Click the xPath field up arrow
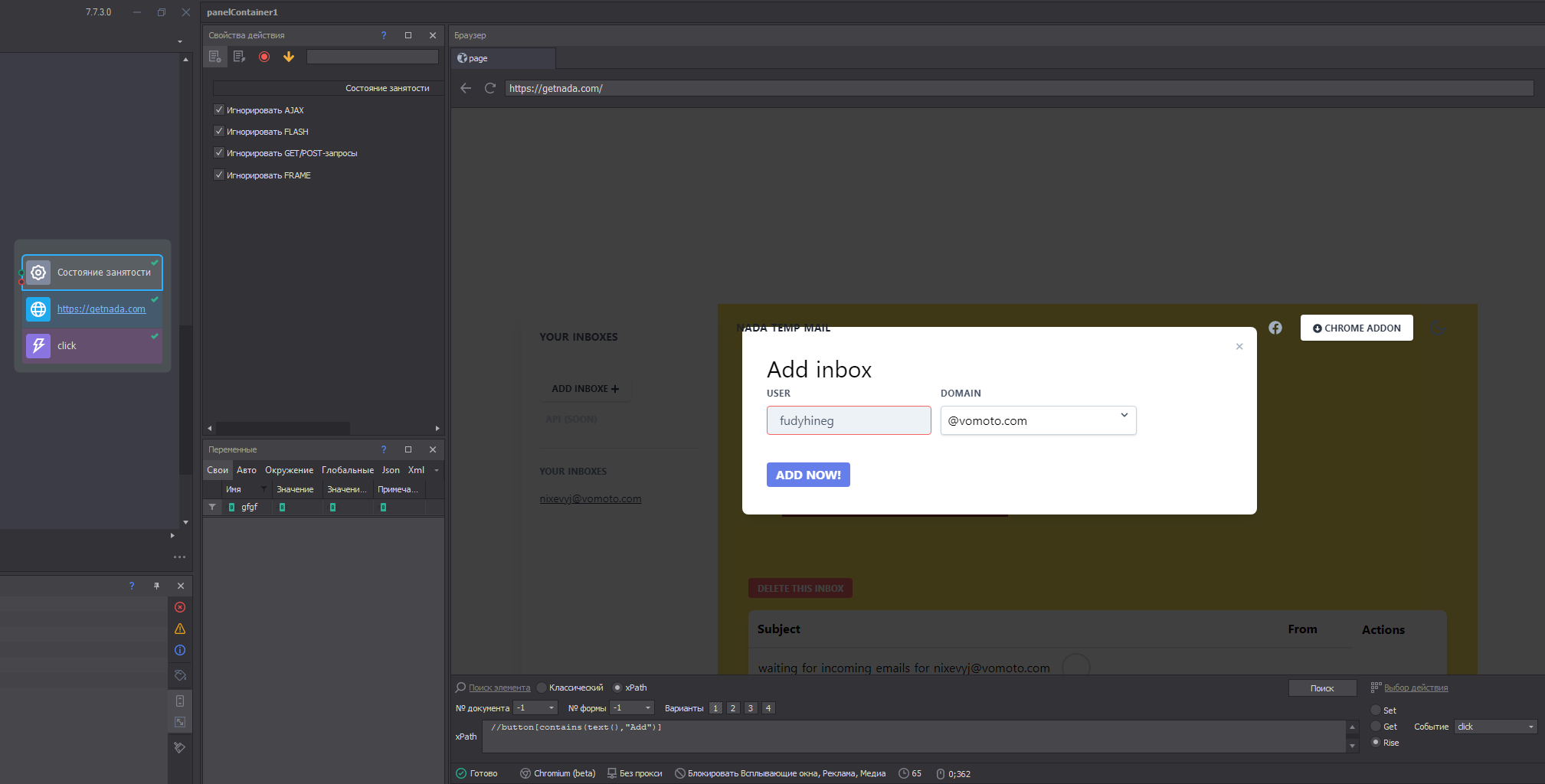This screenshot has width=1545, height=784. tap(1353, 727)
